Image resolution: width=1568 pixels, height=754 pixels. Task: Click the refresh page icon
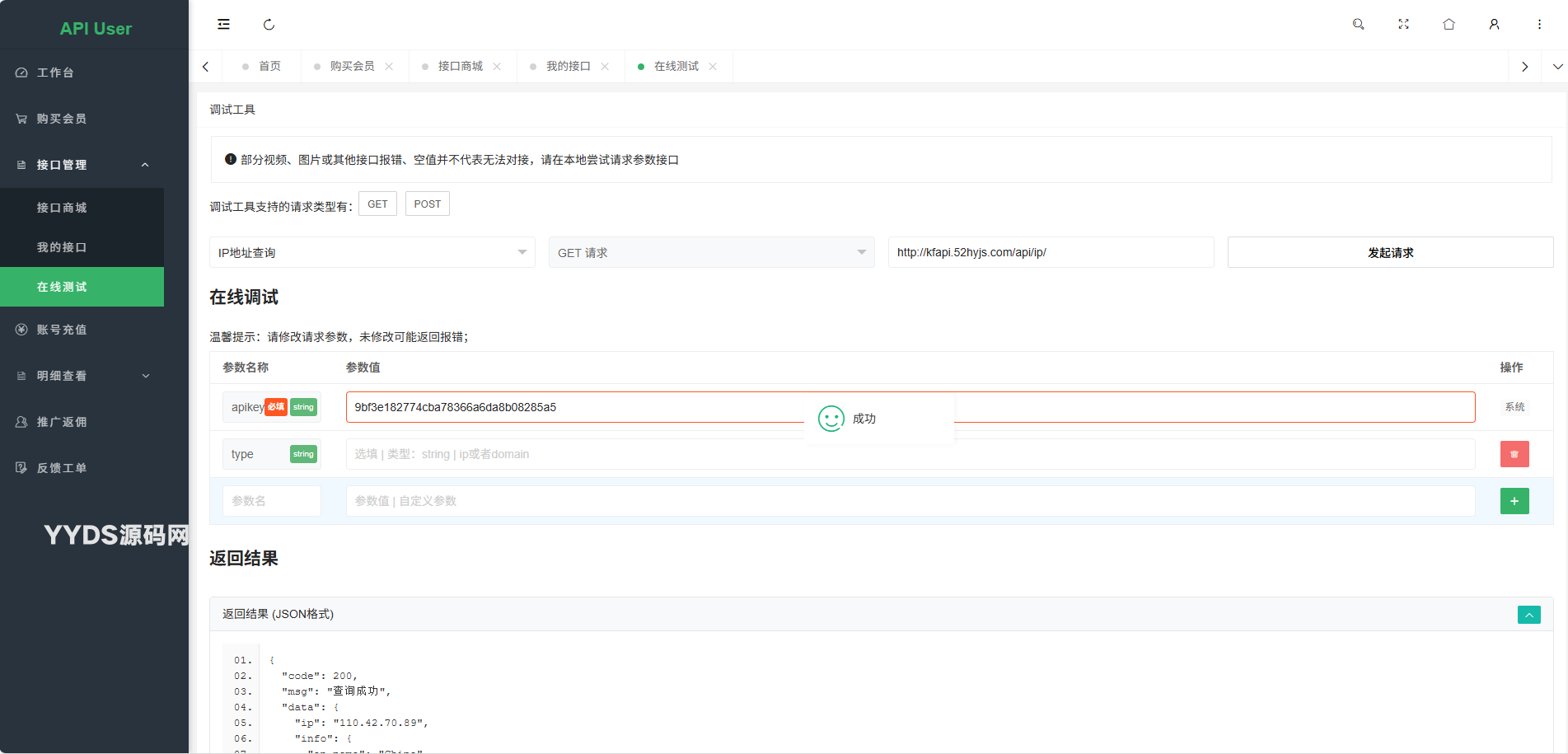pos(269,25)
